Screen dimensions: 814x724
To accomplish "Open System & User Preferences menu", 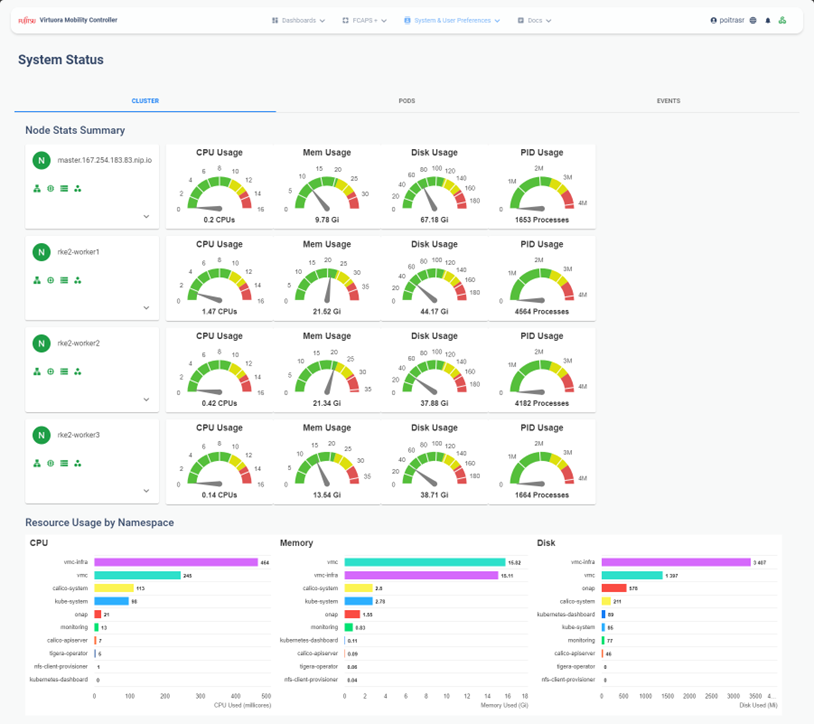I will 452,20.
